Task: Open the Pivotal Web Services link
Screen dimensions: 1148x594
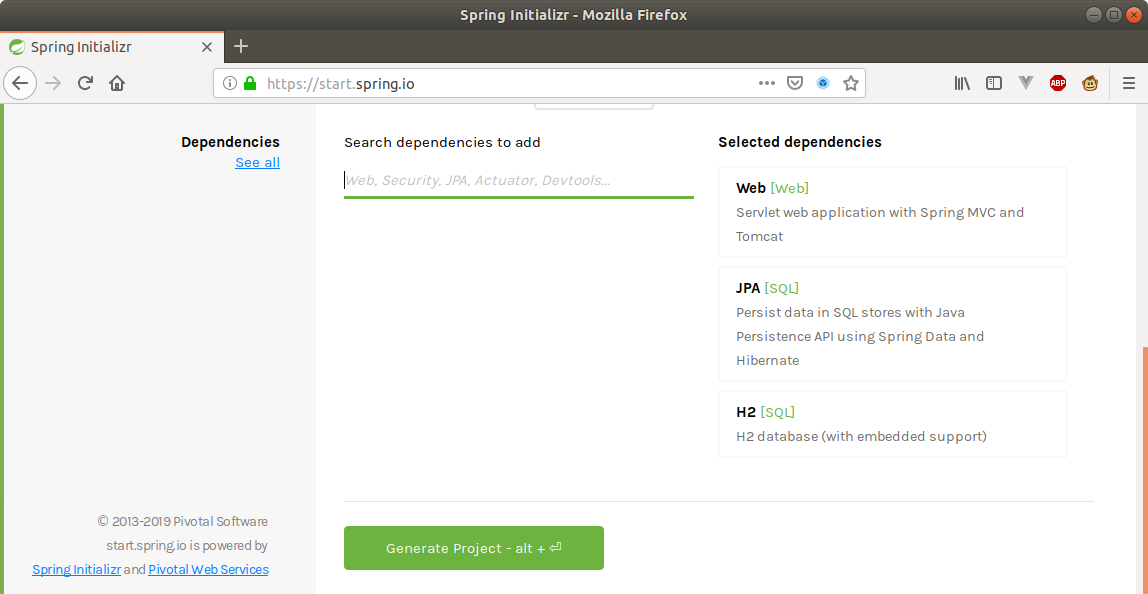Action: tap(208, 569)
